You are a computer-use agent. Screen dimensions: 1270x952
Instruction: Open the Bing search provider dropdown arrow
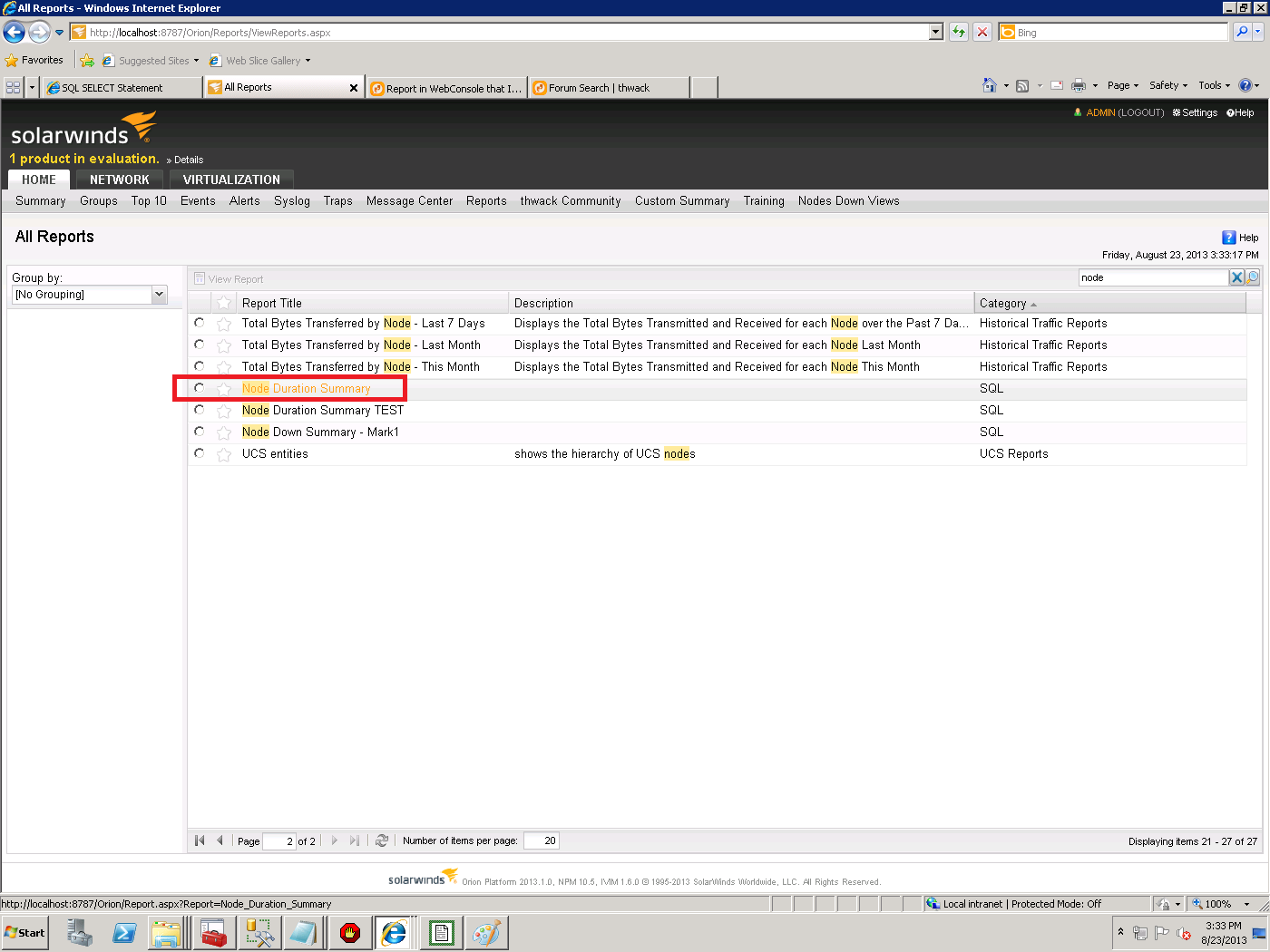tap(1258, 32)
